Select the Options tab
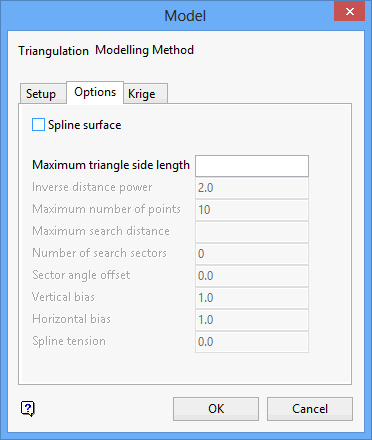This screenshot has width=372, height=440. point(95,92)
